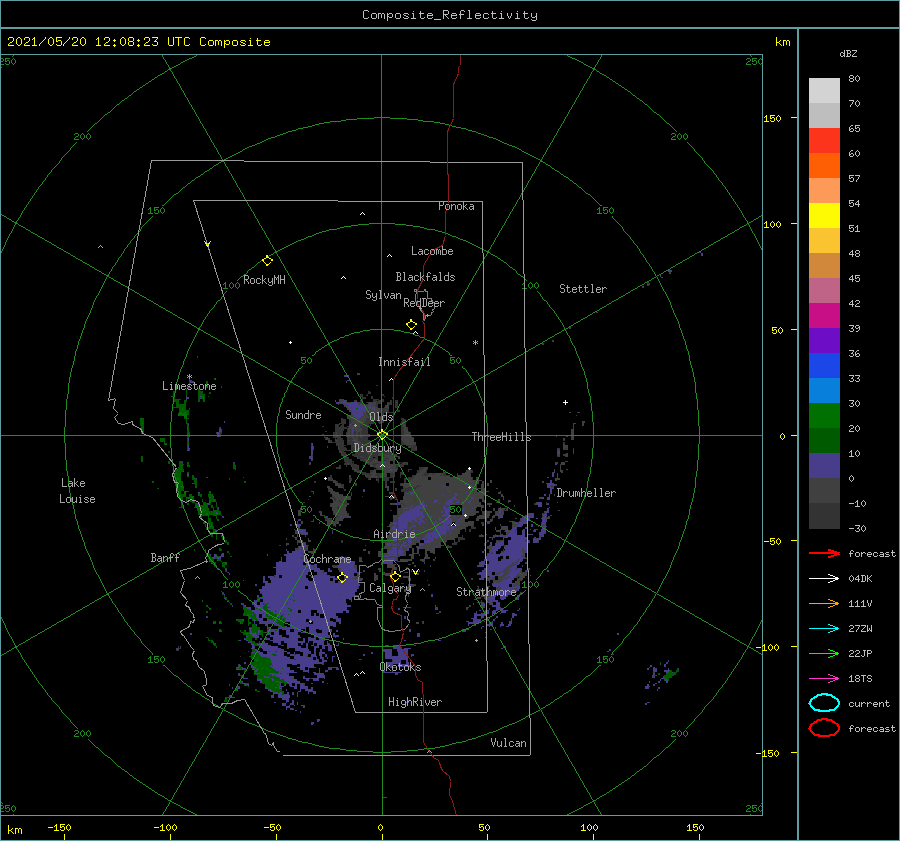
Task: Click the Innisfail town label
Action: click(x=404, y=362)
